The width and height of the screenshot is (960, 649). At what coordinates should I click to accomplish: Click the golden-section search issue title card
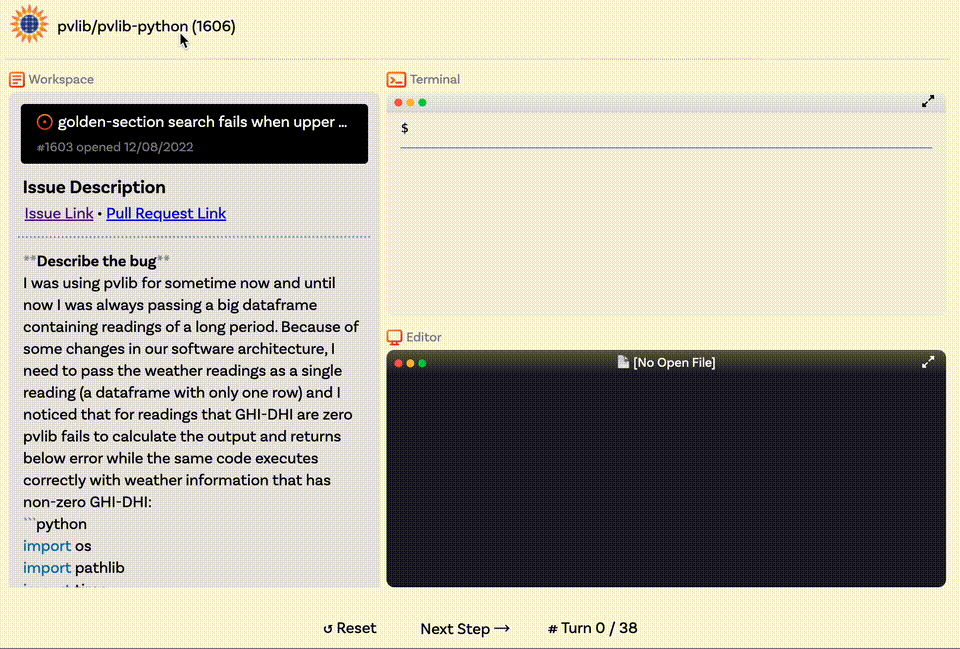coord(194,133)
